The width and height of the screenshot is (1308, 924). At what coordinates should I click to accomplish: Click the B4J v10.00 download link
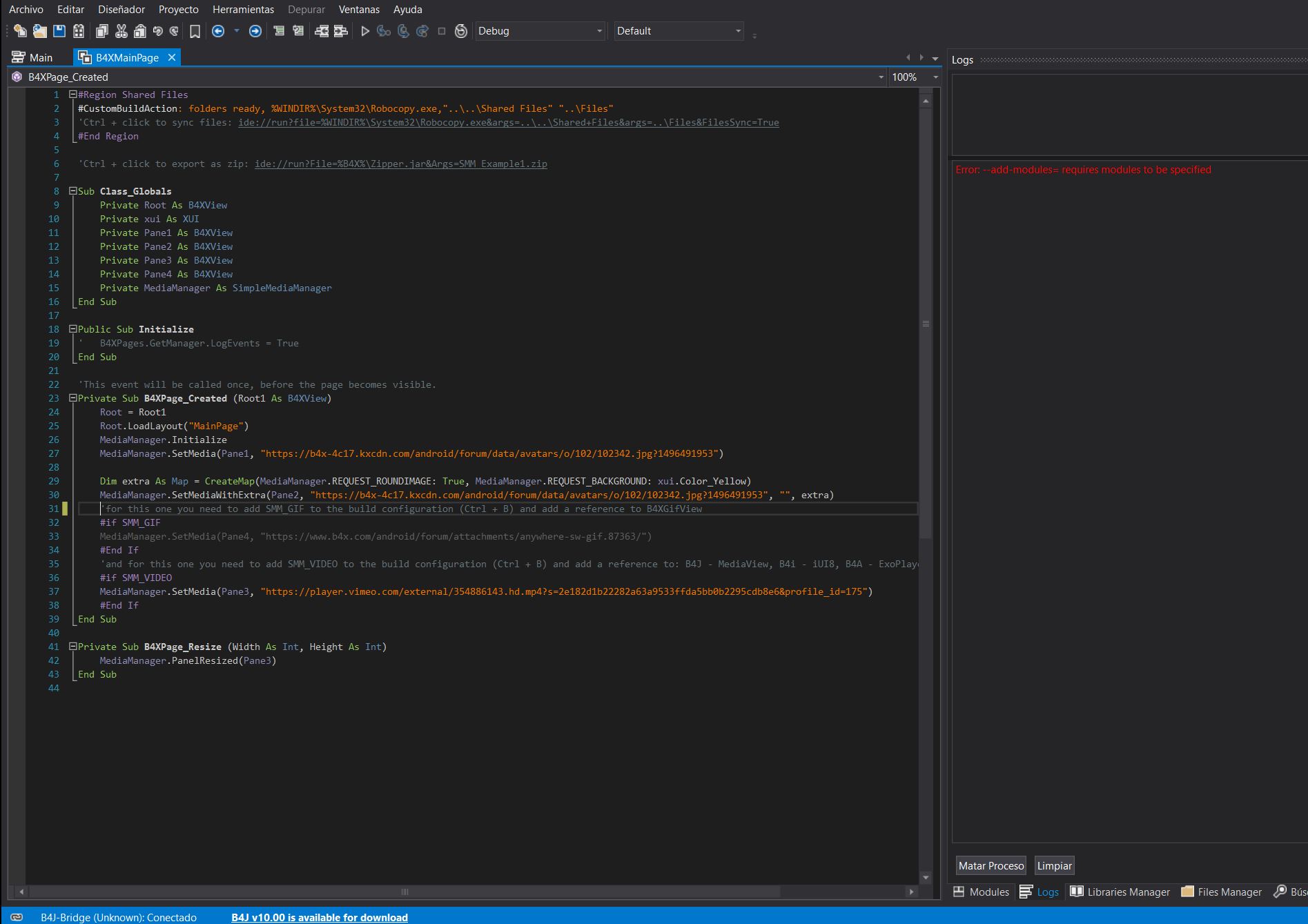(x=320, y=917)
